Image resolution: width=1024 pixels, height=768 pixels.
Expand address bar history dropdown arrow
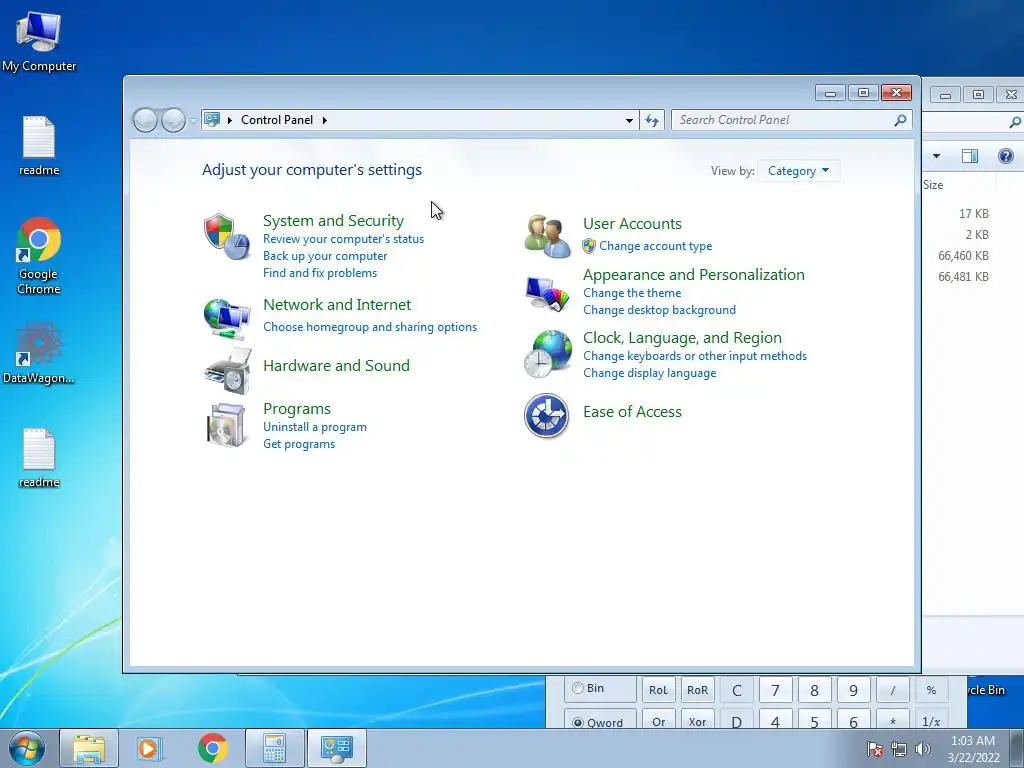click(629, 120)
